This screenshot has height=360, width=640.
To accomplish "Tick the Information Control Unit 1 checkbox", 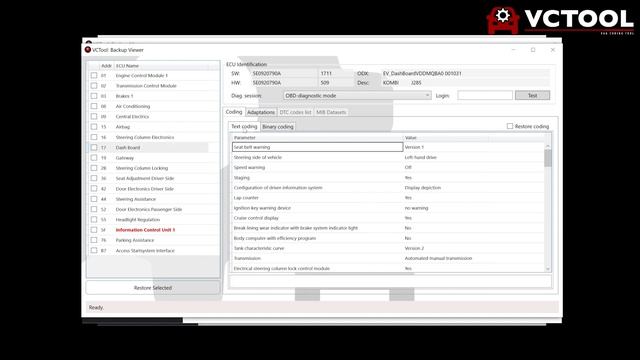I will 94,230.
